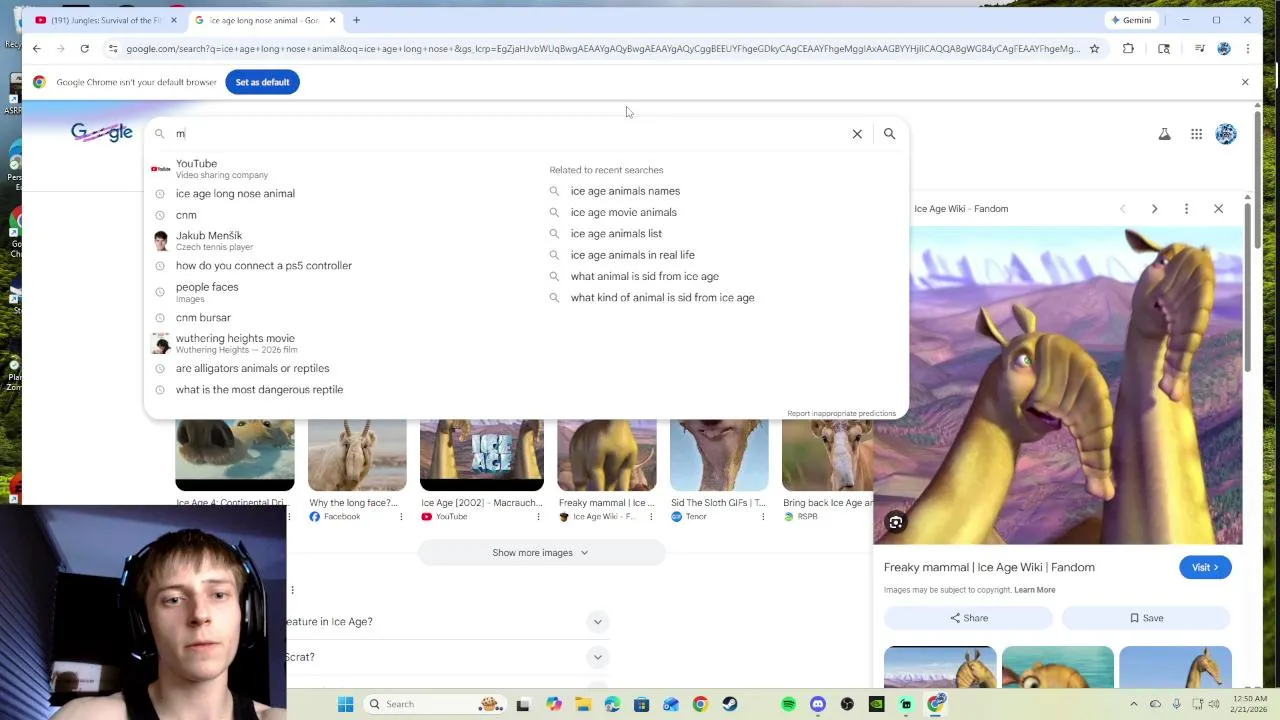Click the taskbar Search box
This screenshot has height=720, width=1280.
tap(435, 704)
